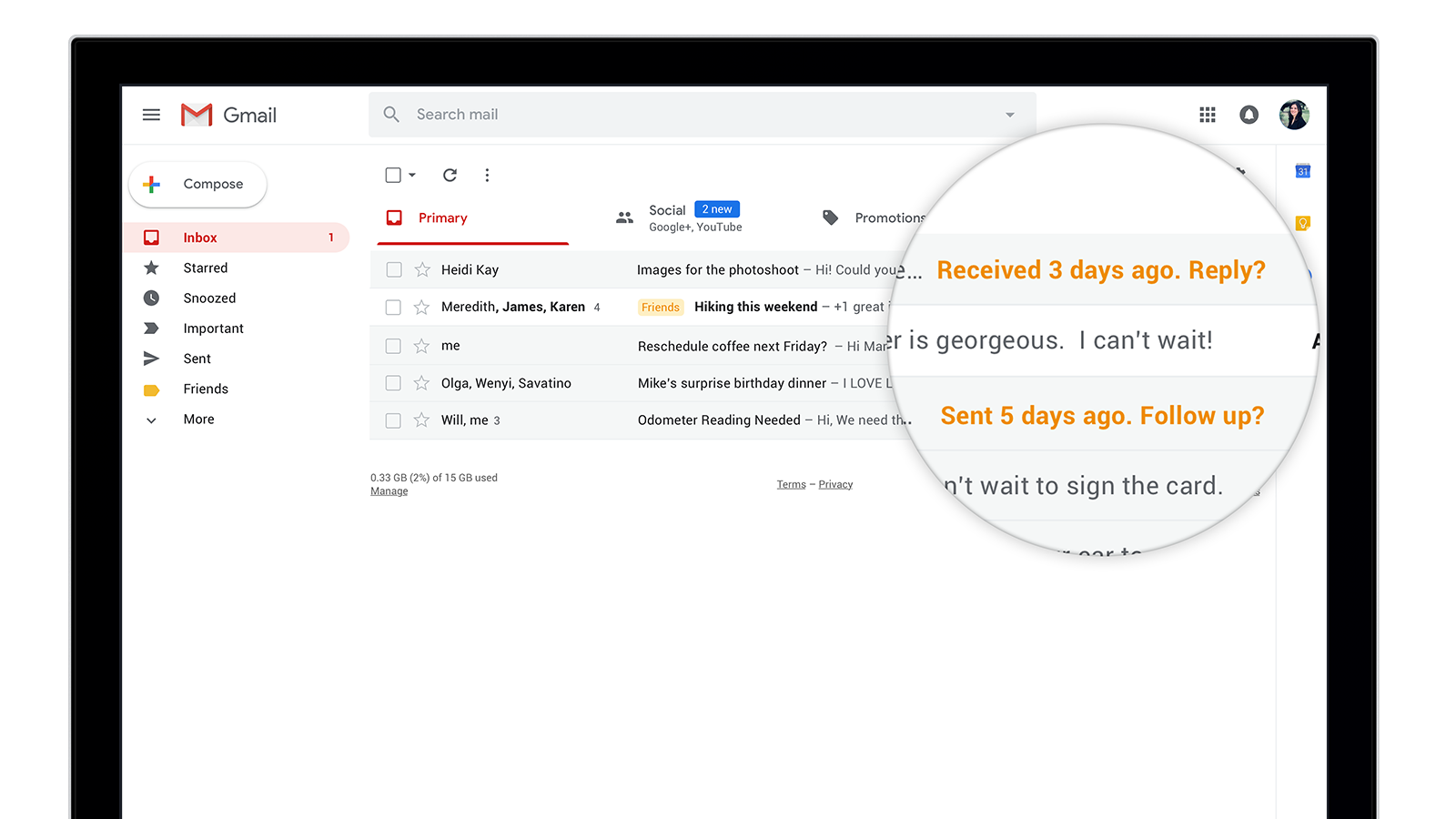This screenshot has width=1456, height=819.
Task: Refresh the inbox
Action: pos(450,175)
